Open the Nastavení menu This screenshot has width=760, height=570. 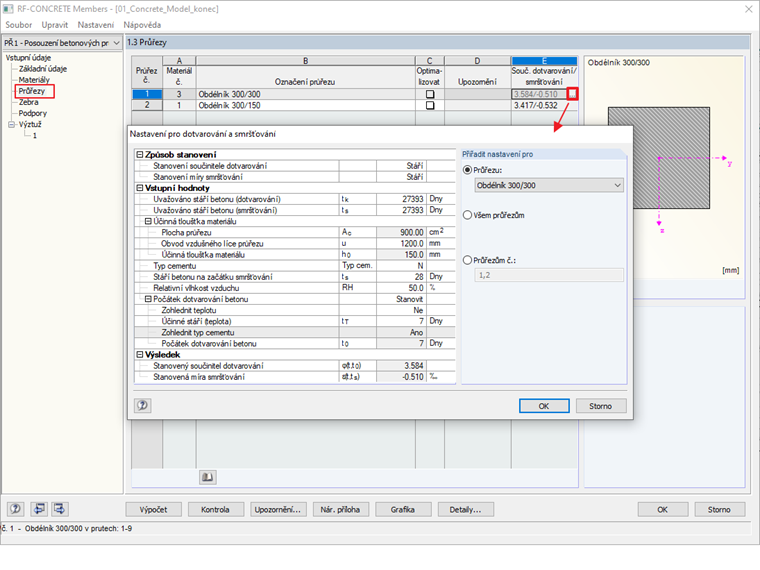click(x=95, y=25)
